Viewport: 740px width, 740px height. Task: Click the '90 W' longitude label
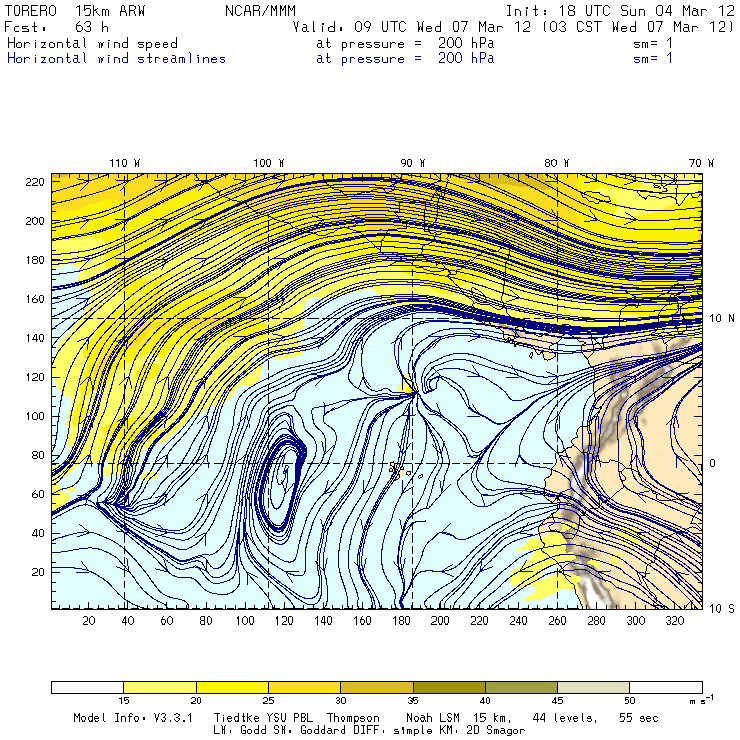point(413,163)
